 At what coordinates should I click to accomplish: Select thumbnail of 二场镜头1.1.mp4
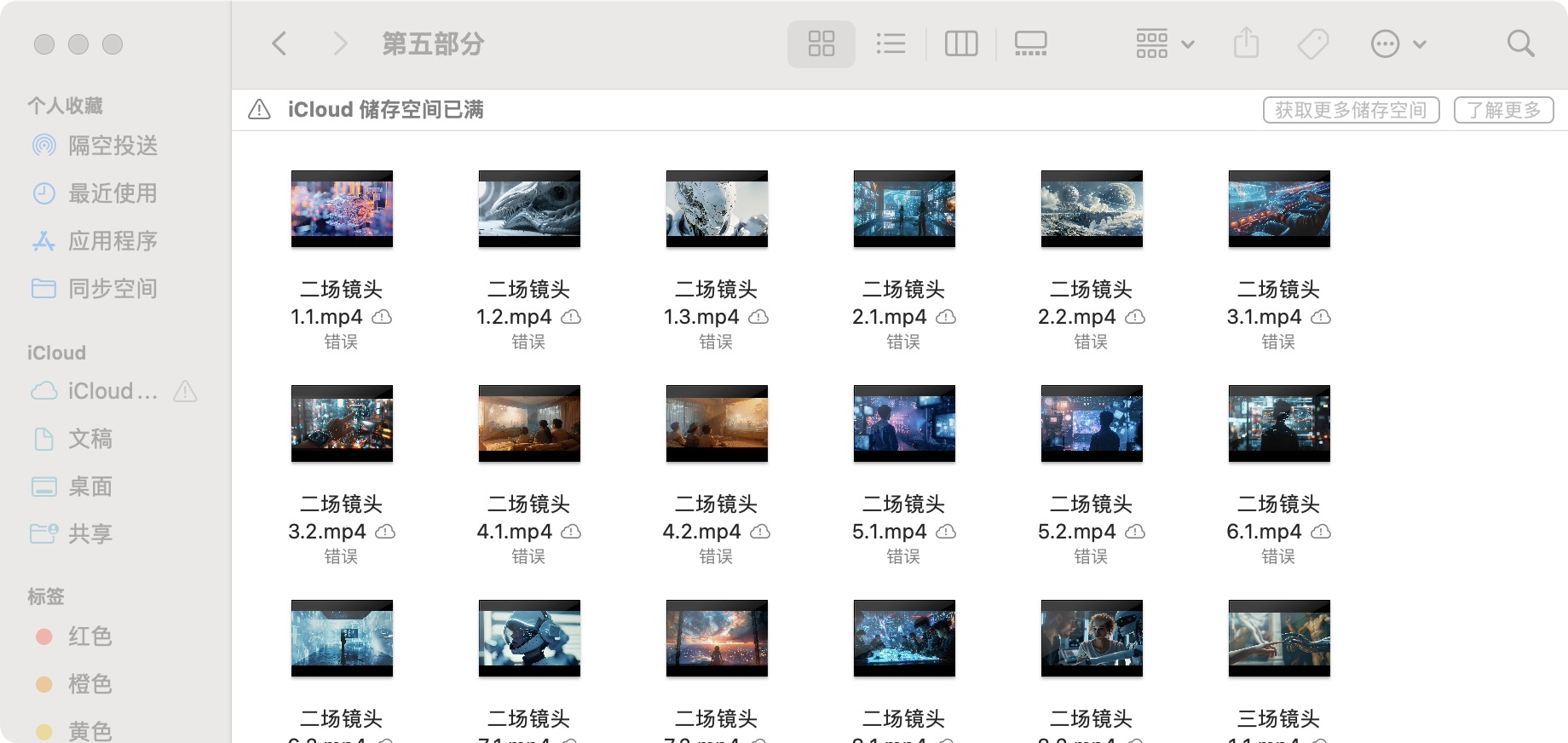point(342,209)
